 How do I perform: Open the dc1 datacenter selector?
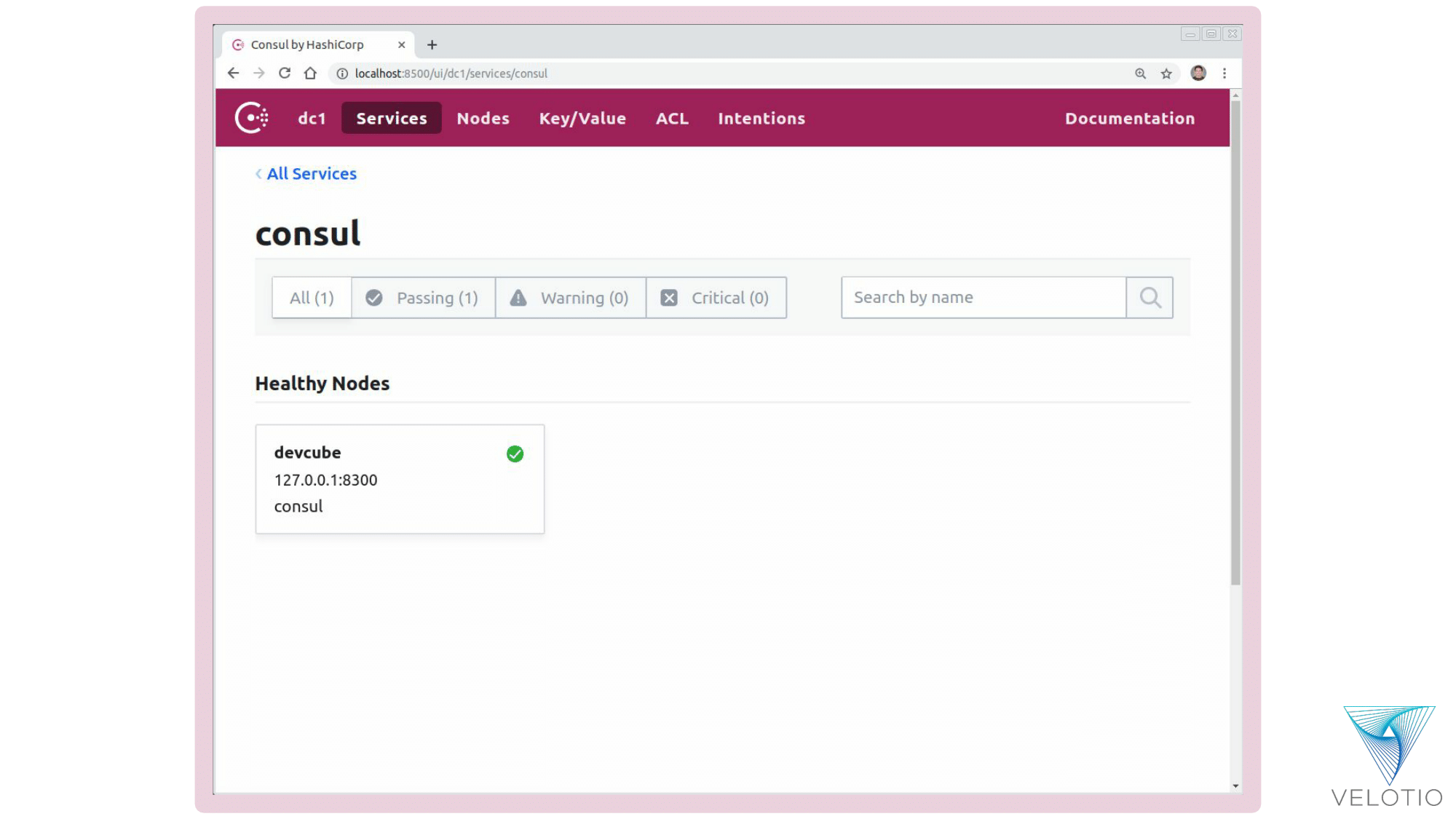[312, 117]
